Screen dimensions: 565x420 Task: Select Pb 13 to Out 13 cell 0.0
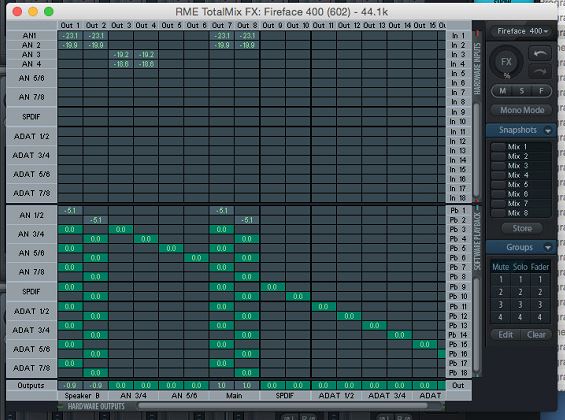374,325
